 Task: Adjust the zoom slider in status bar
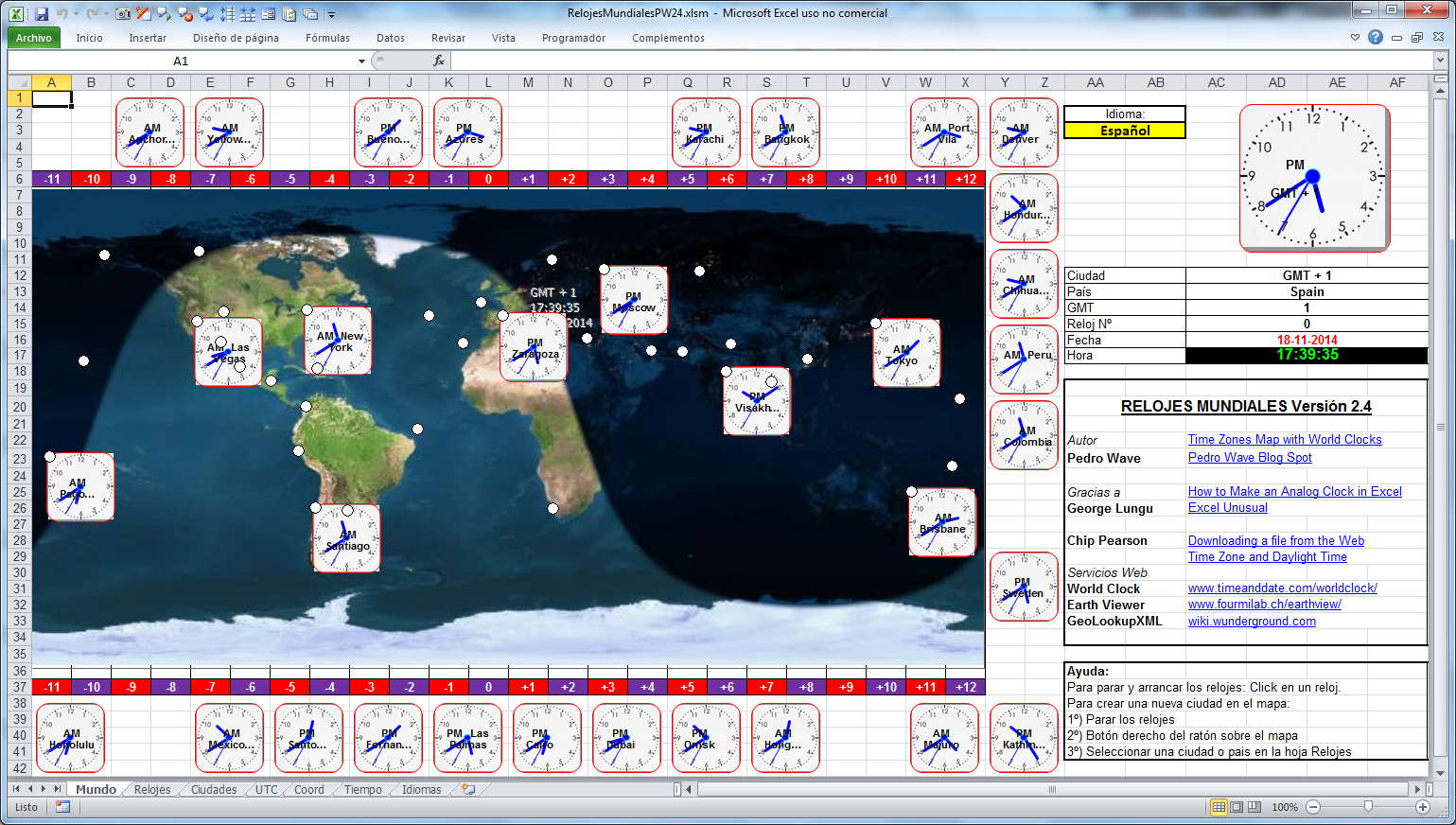[1368, 807]
